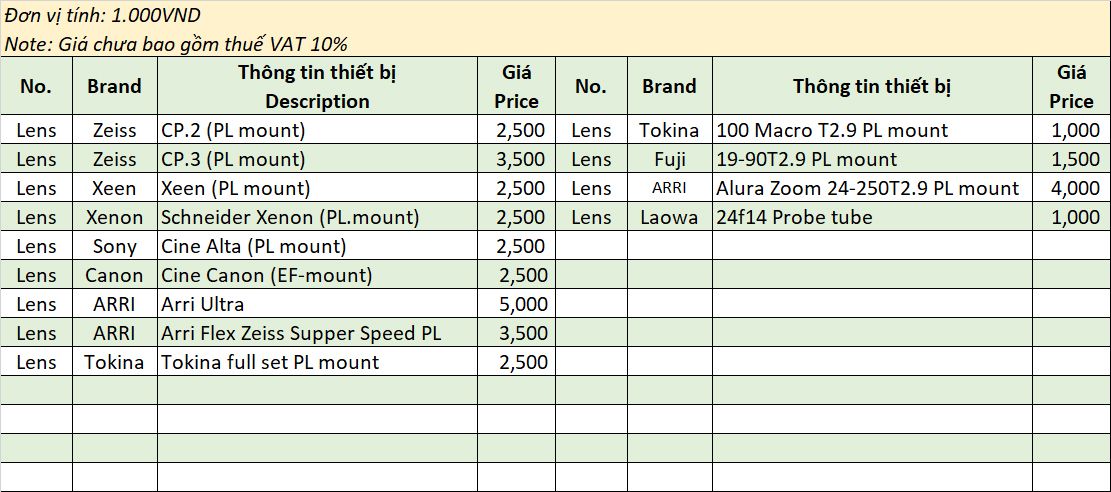
Task: Click '100 Macro T2.9 PL mount' cell
Action: pos(872,130)
